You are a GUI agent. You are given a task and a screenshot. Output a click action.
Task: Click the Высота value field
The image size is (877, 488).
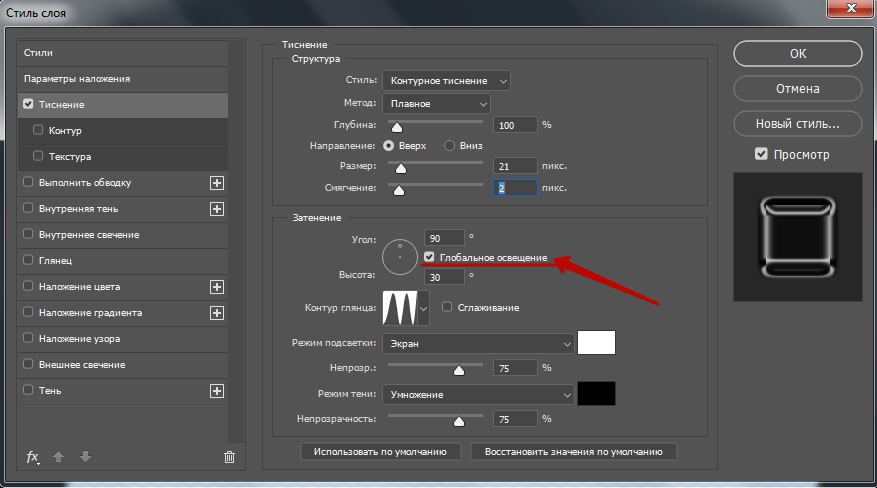pyautogui.click(x=444, y=277)
